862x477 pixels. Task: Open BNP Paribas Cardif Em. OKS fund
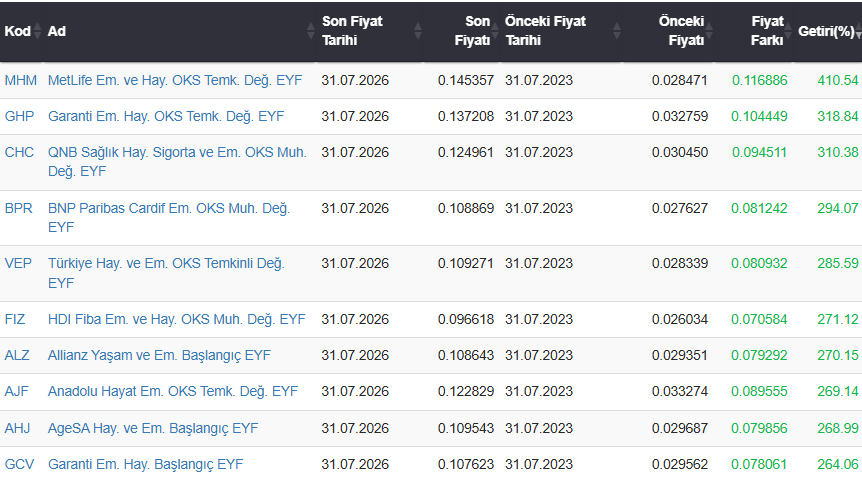(x=169, y=218)
